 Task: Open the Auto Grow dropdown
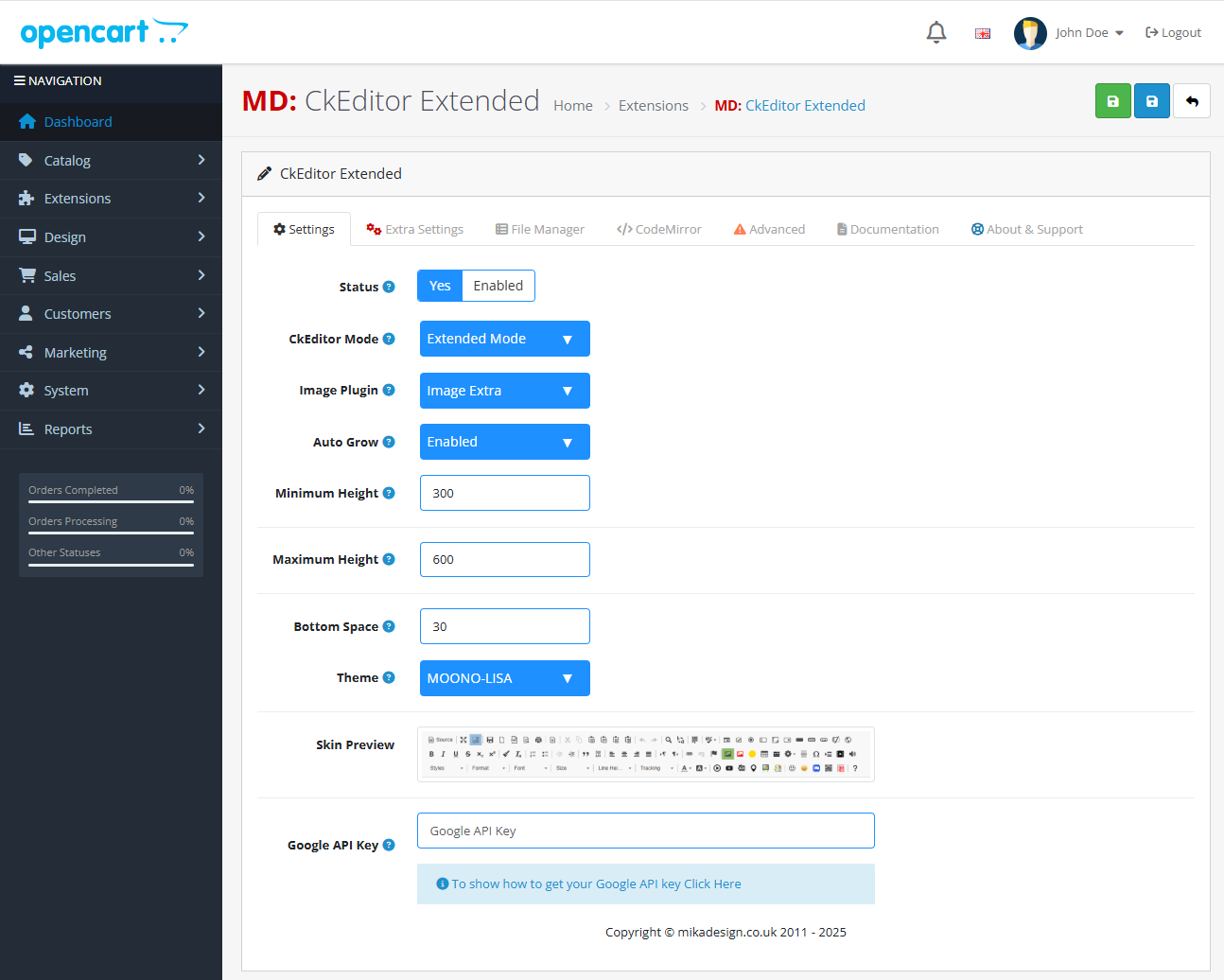(505, 442)
